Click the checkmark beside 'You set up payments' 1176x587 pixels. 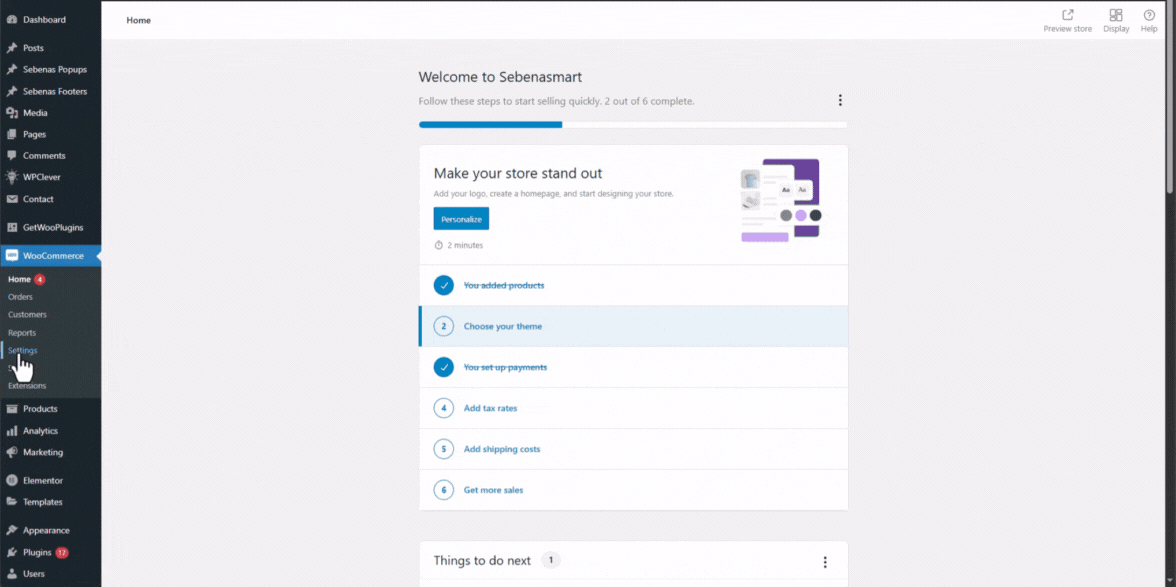click(x=444, y=367)
